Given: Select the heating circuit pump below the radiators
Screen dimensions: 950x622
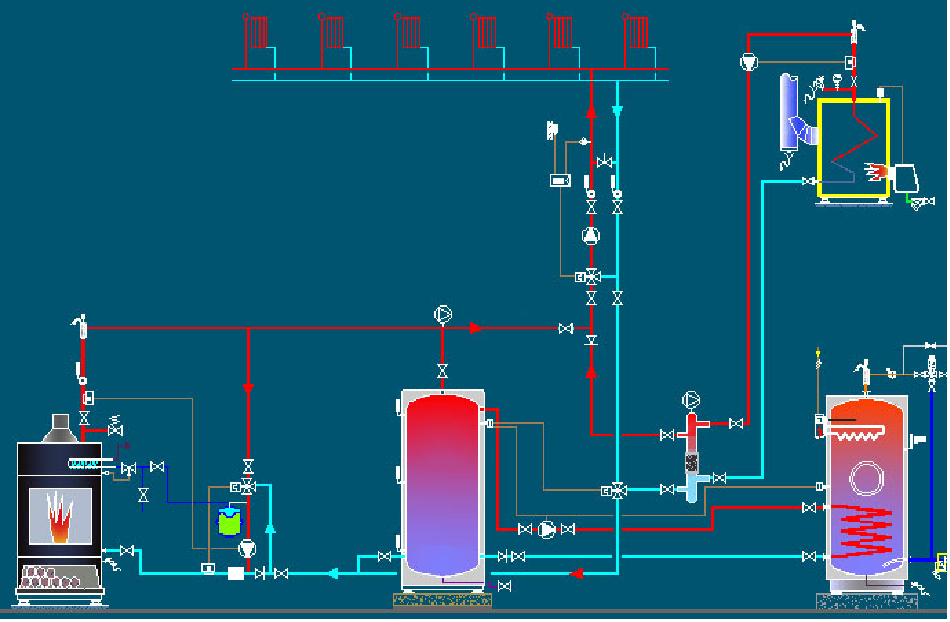Looking at the screenshot, I should [591, 237].
